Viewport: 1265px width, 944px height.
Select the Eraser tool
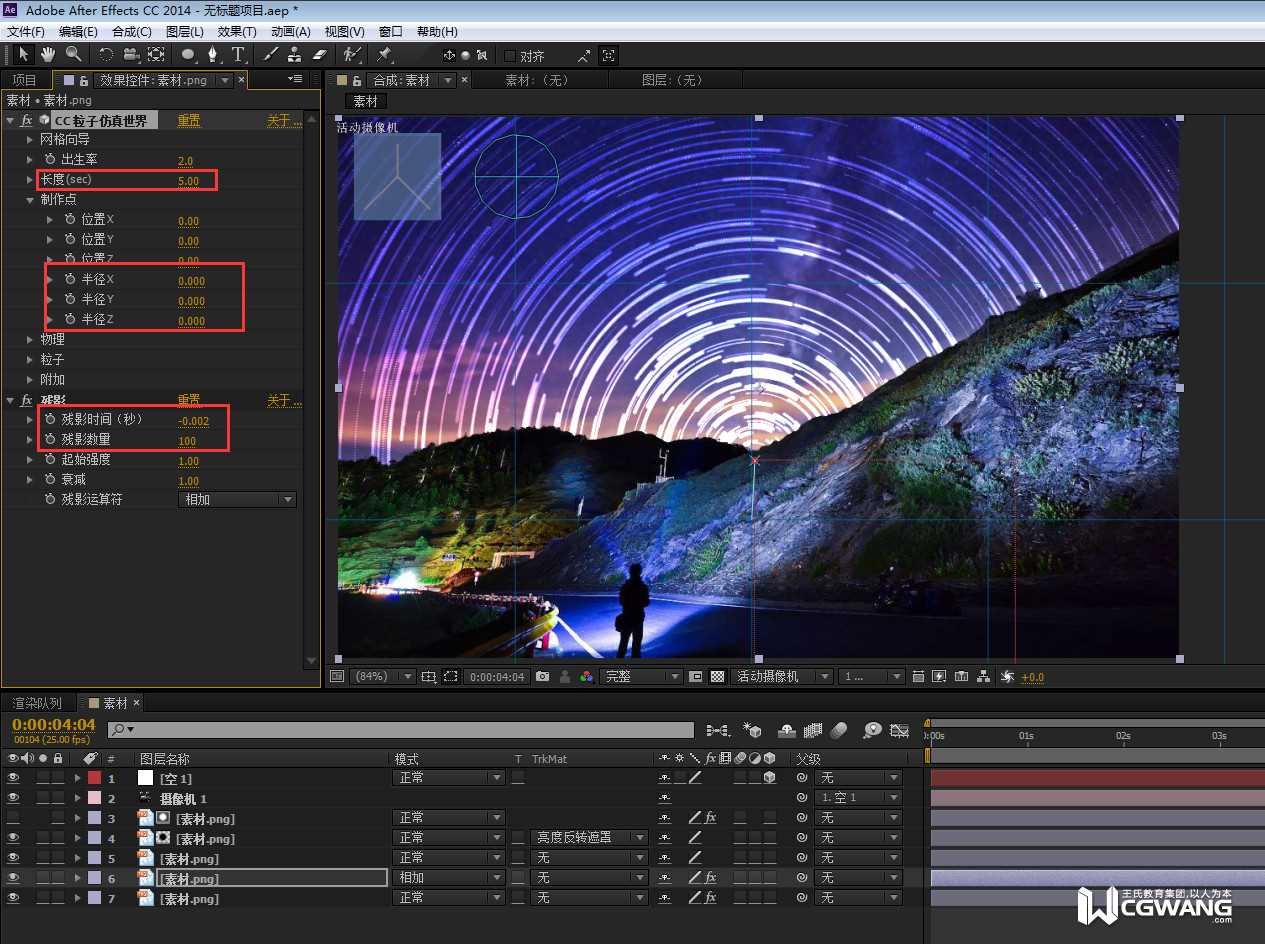click(x=320, y=54)
